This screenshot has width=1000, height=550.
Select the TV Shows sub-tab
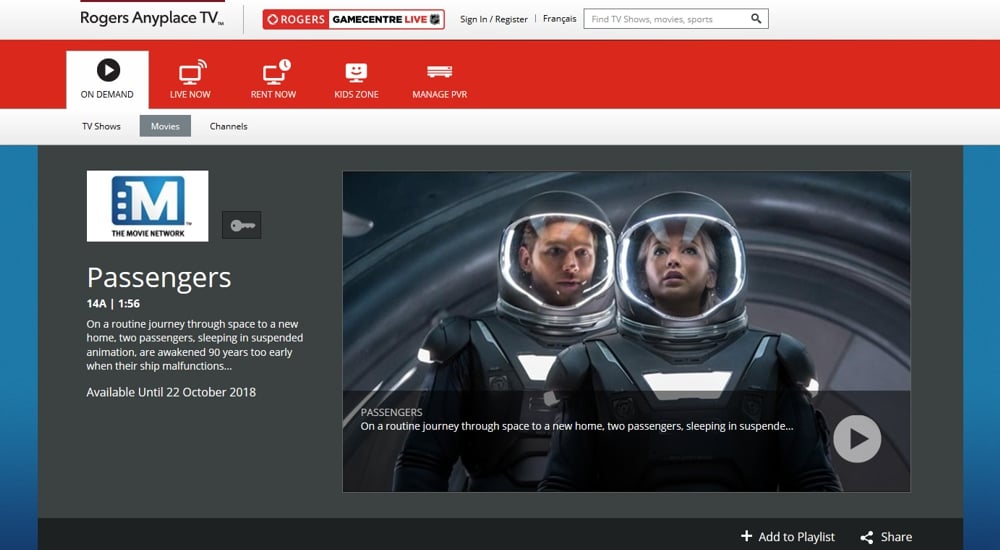(x=101, y=126)
